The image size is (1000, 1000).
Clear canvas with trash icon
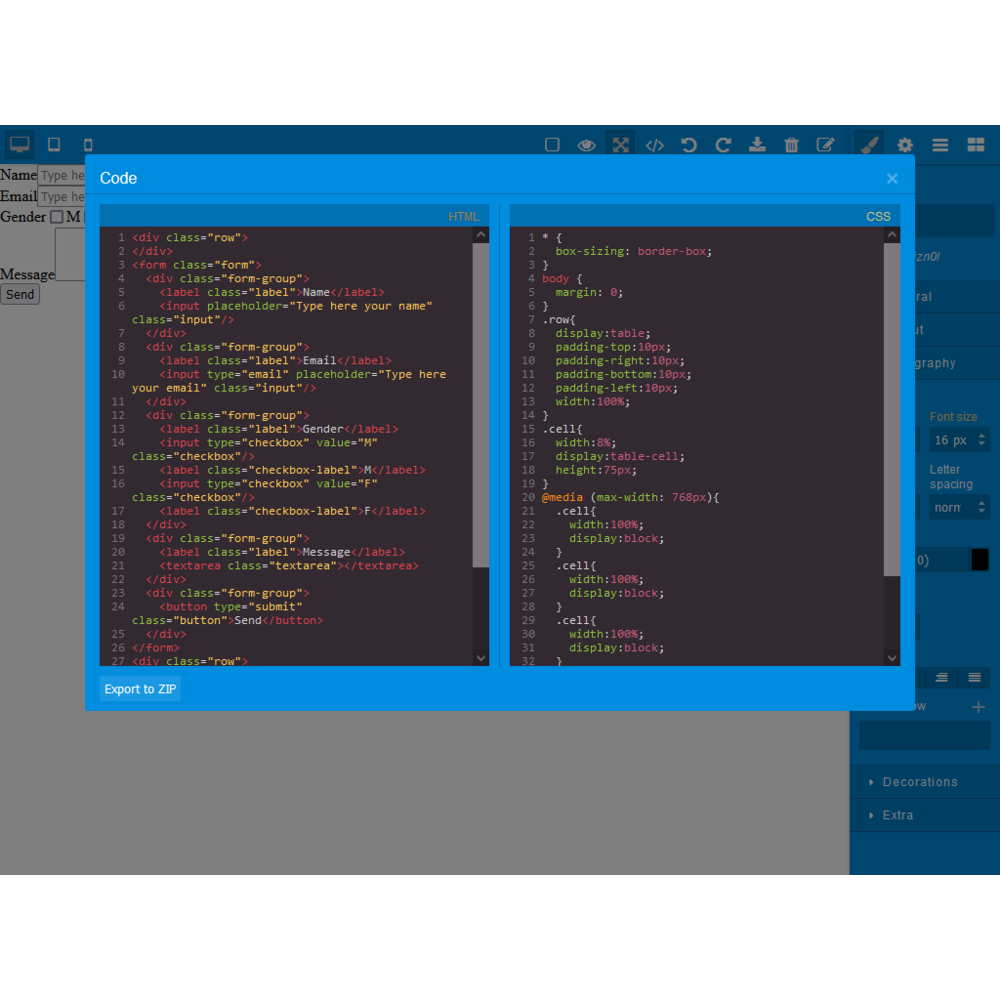pyautogui.click(x=791, y=145)
